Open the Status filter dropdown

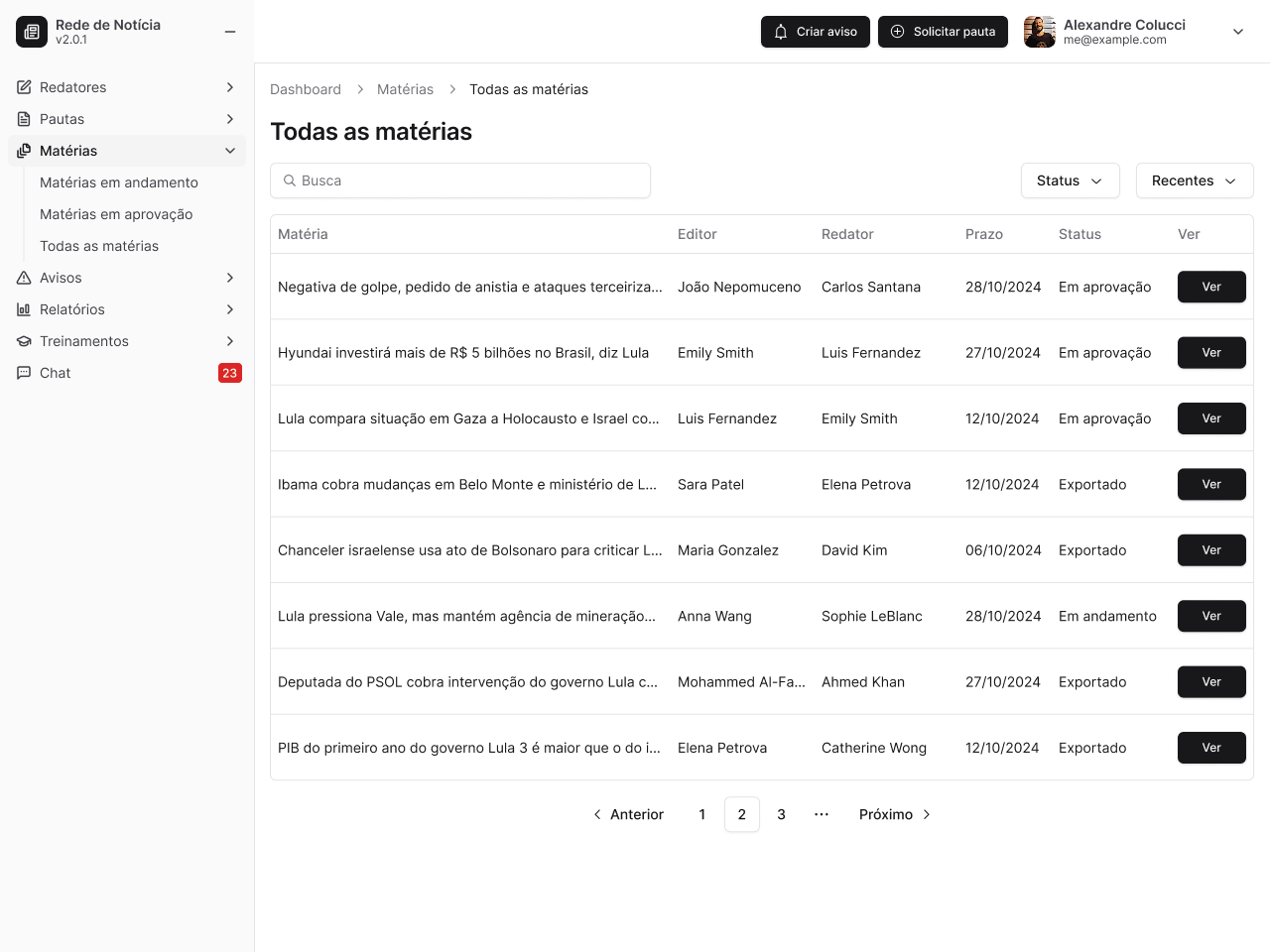(x=1070, y=180)
